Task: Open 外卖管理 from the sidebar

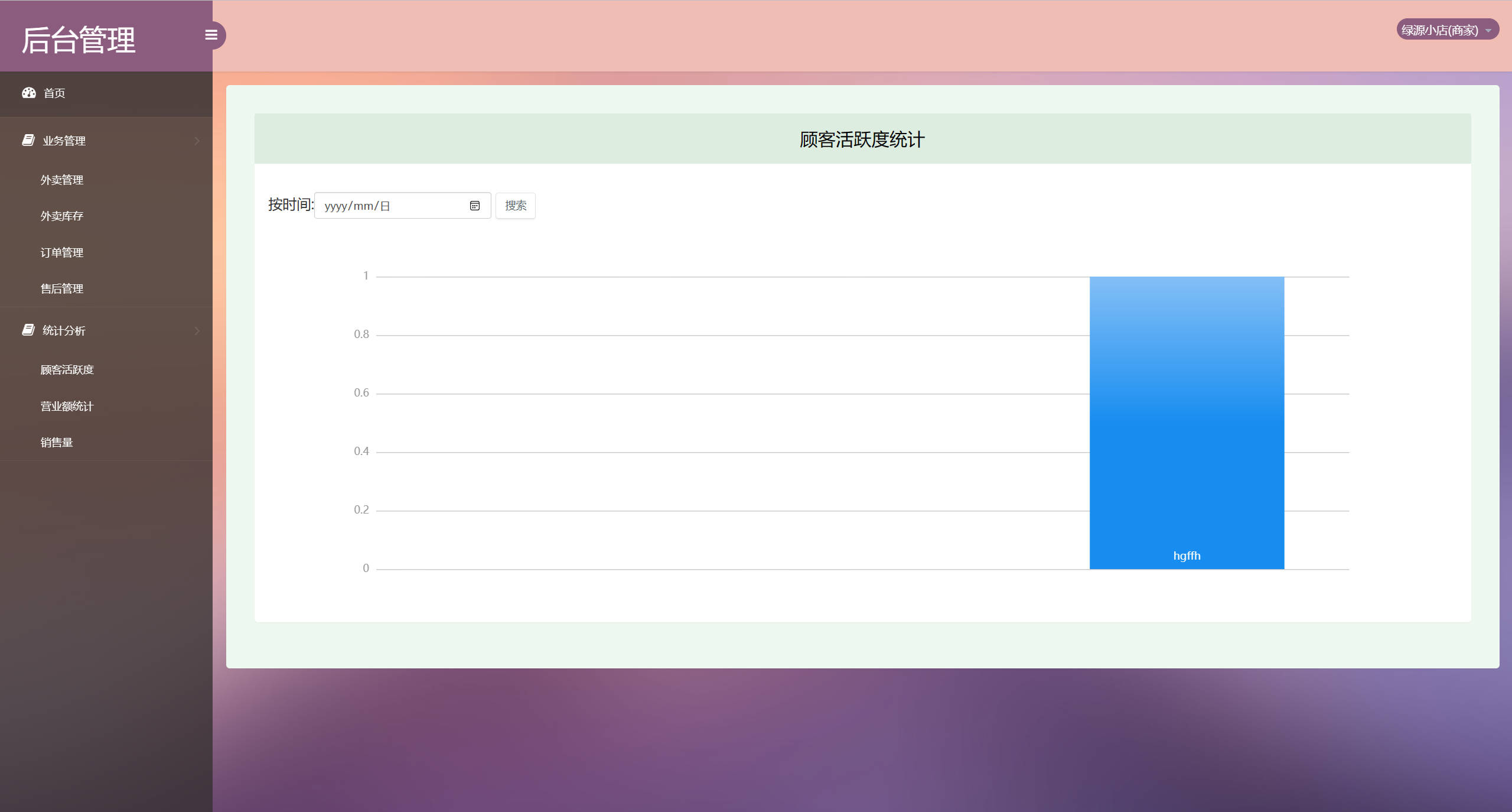Action: point(61,180)
